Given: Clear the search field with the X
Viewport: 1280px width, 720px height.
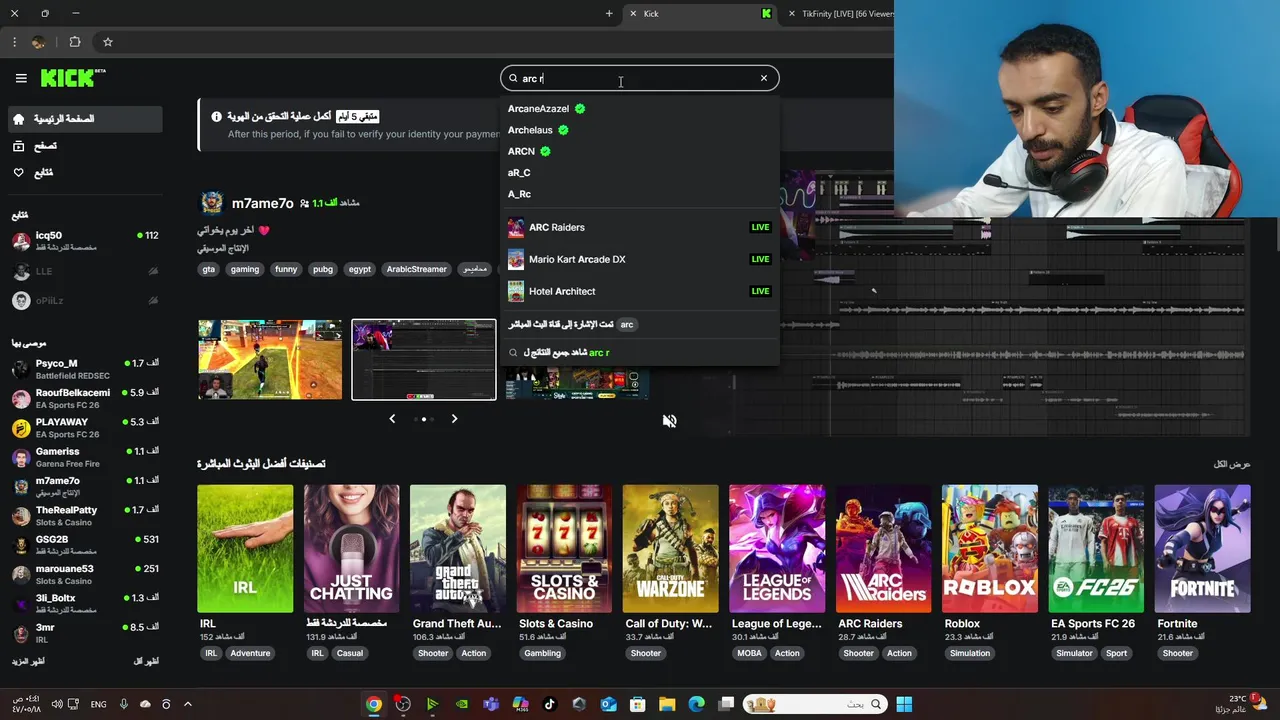Looking at the screenshot, I should (764, 78).
